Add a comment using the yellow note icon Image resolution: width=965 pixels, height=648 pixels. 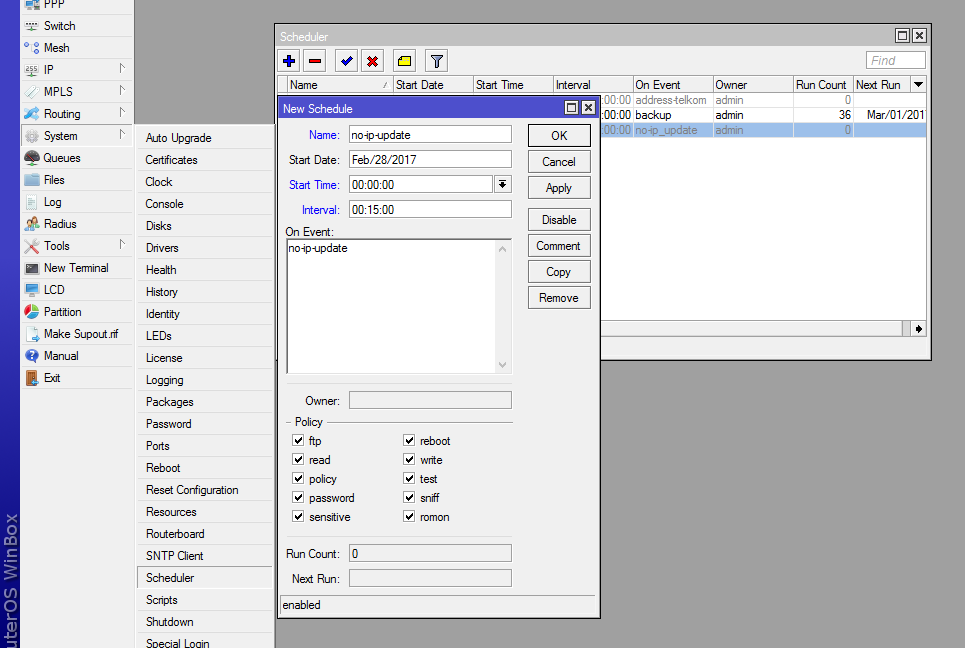[x=404, y=60]
